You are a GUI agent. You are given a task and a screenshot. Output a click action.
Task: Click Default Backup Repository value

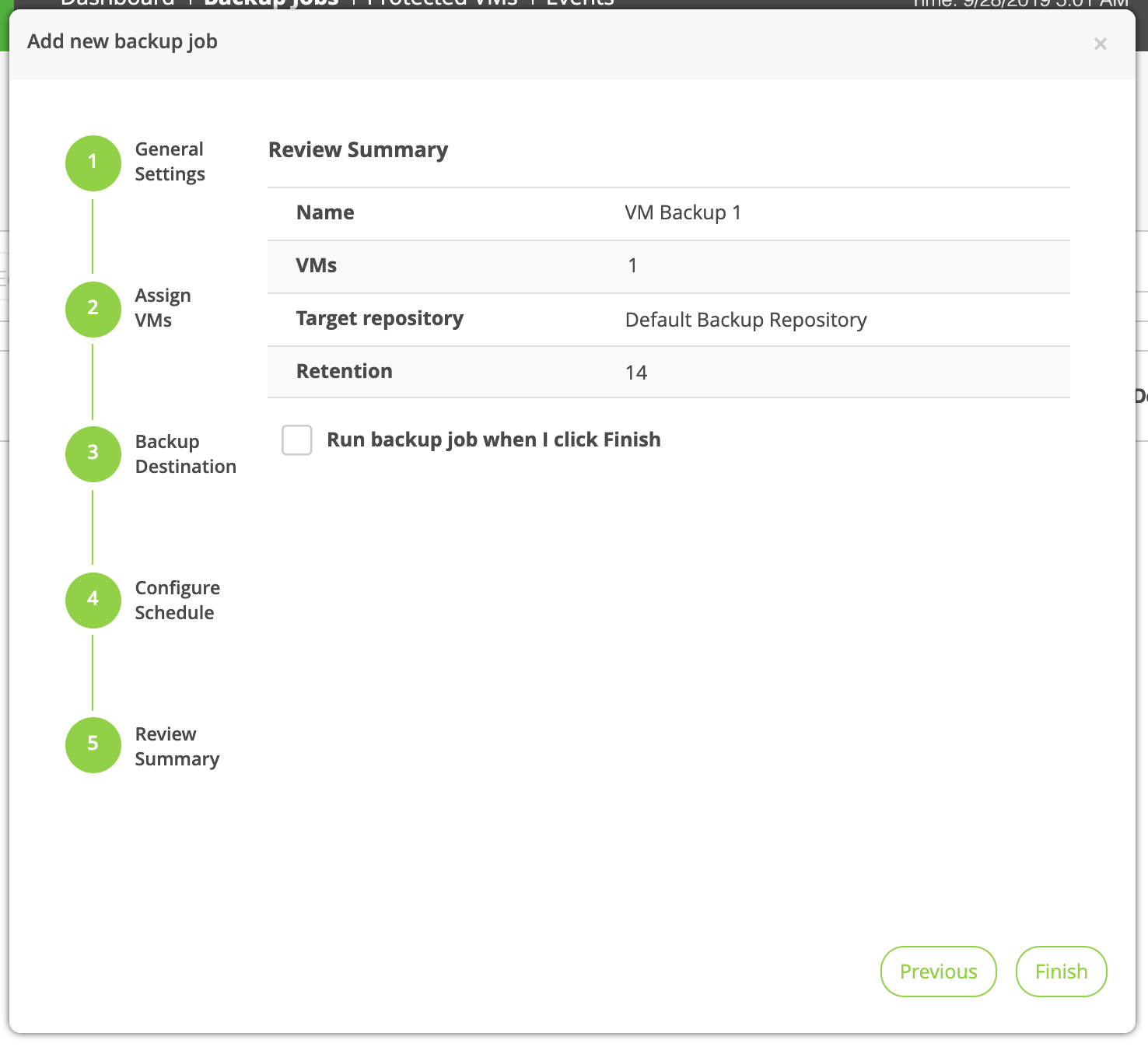[x=746, y=320]
